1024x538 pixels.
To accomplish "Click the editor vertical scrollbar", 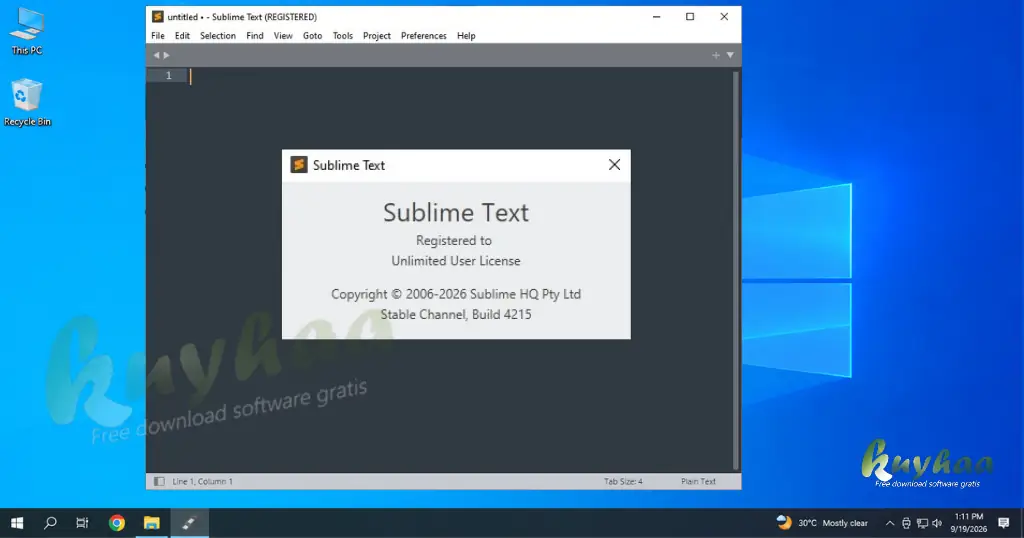I will [x=736, y=270].
